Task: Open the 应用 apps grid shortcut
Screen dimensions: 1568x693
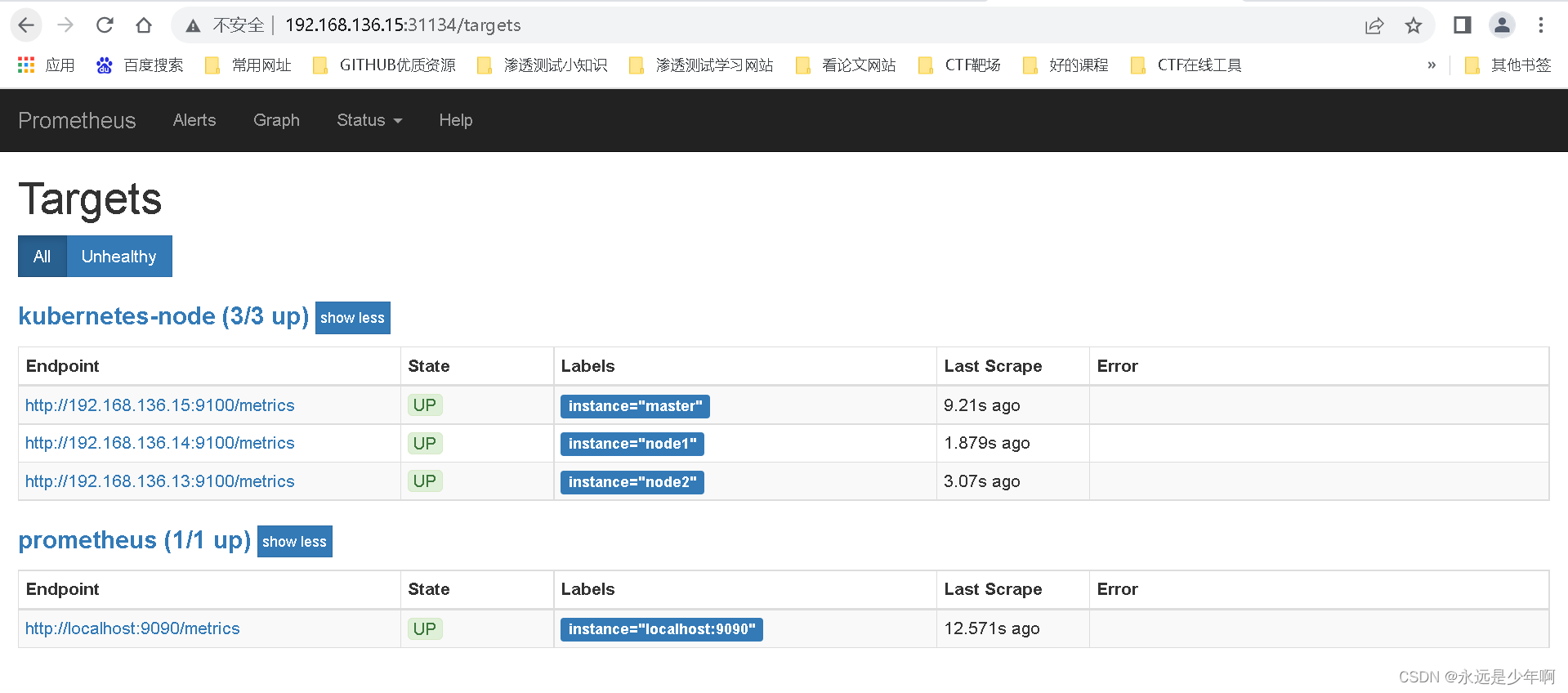Action: coord(46,65)
